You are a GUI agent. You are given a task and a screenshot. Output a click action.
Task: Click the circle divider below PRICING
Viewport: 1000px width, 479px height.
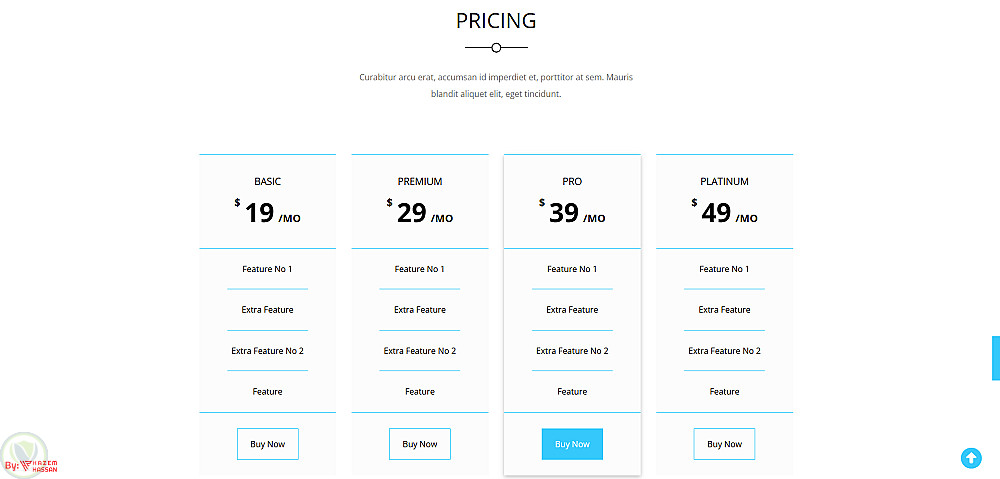click(x=496, y=47)
